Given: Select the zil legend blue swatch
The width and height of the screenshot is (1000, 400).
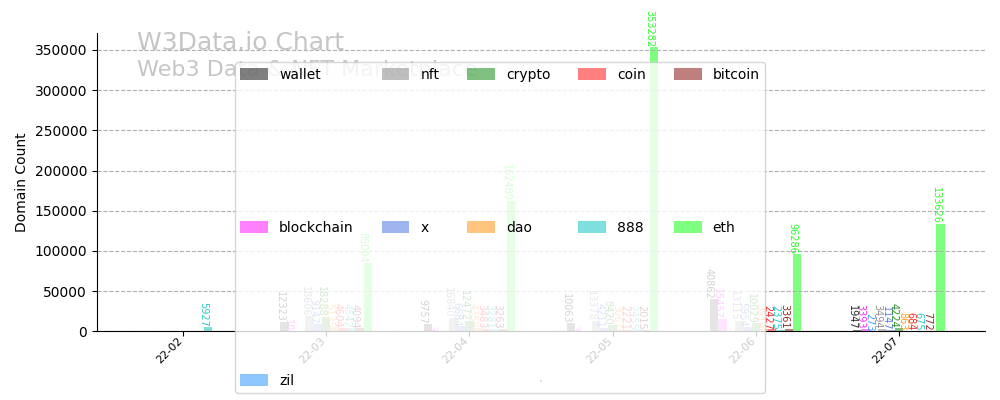Looking at the screenshot, I should (x=254, y=380).
